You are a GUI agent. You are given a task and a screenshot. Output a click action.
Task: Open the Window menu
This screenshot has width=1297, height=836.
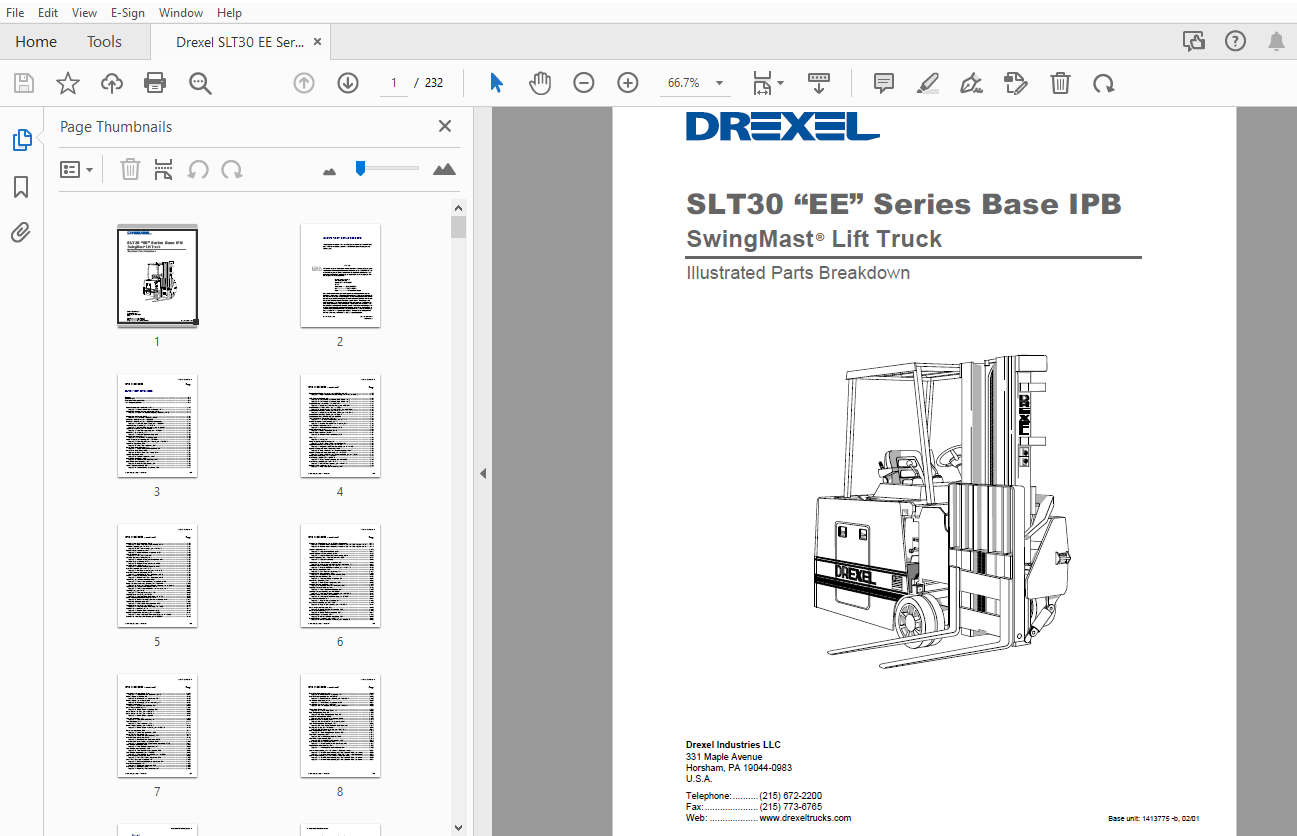180,12
